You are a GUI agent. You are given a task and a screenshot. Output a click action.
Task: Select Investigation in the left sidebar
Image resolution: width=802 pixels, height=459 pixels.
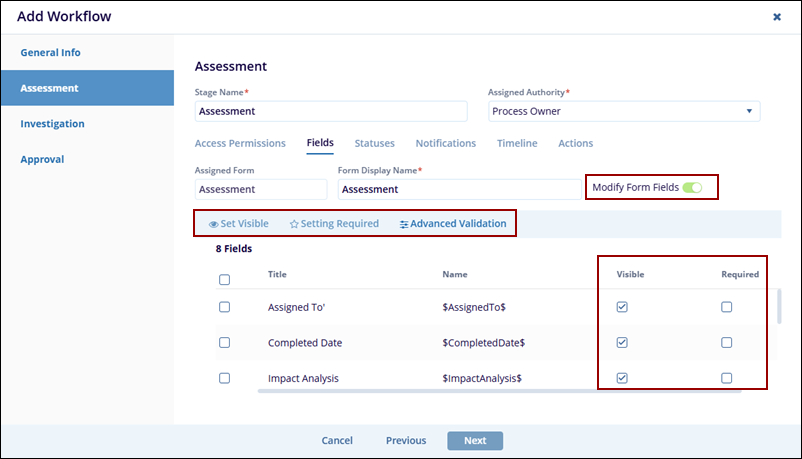(52, 124)
